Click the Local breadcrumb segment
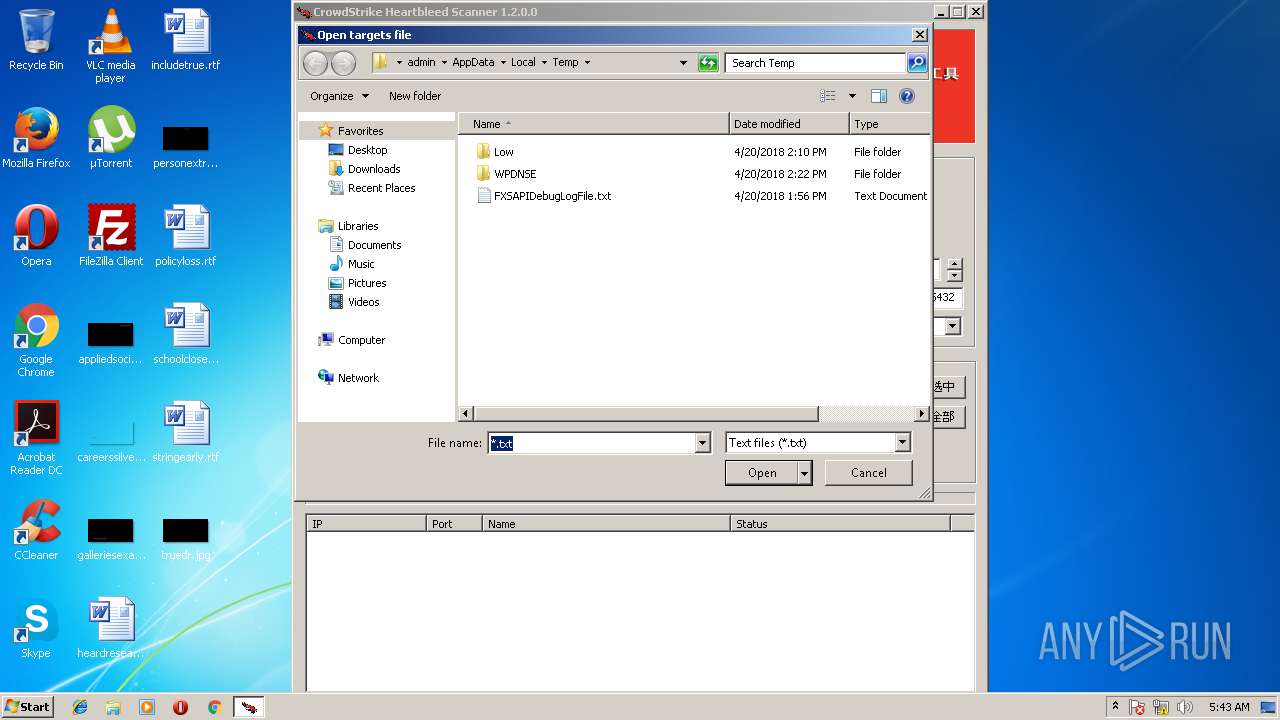Screen dimensions: 1280x720 [523, 62]
